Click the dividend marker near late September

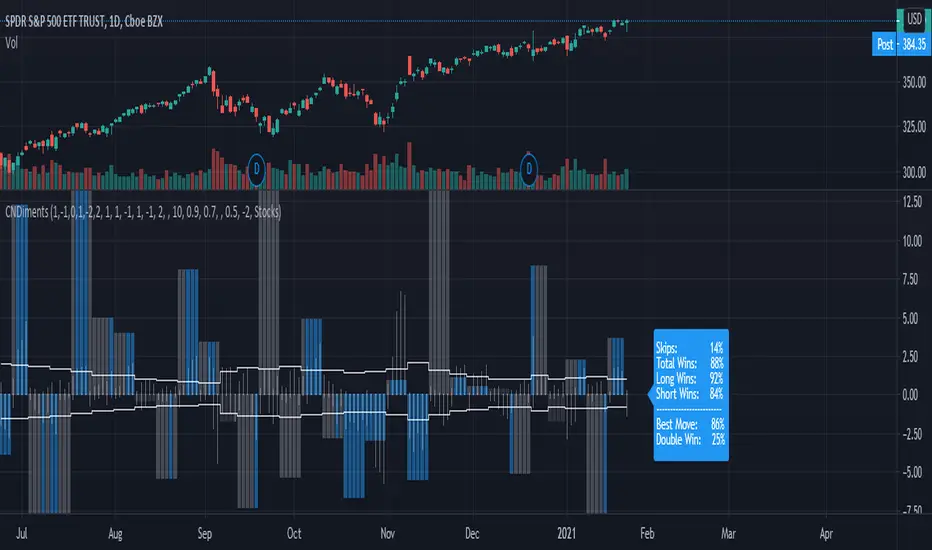[256, 169]
